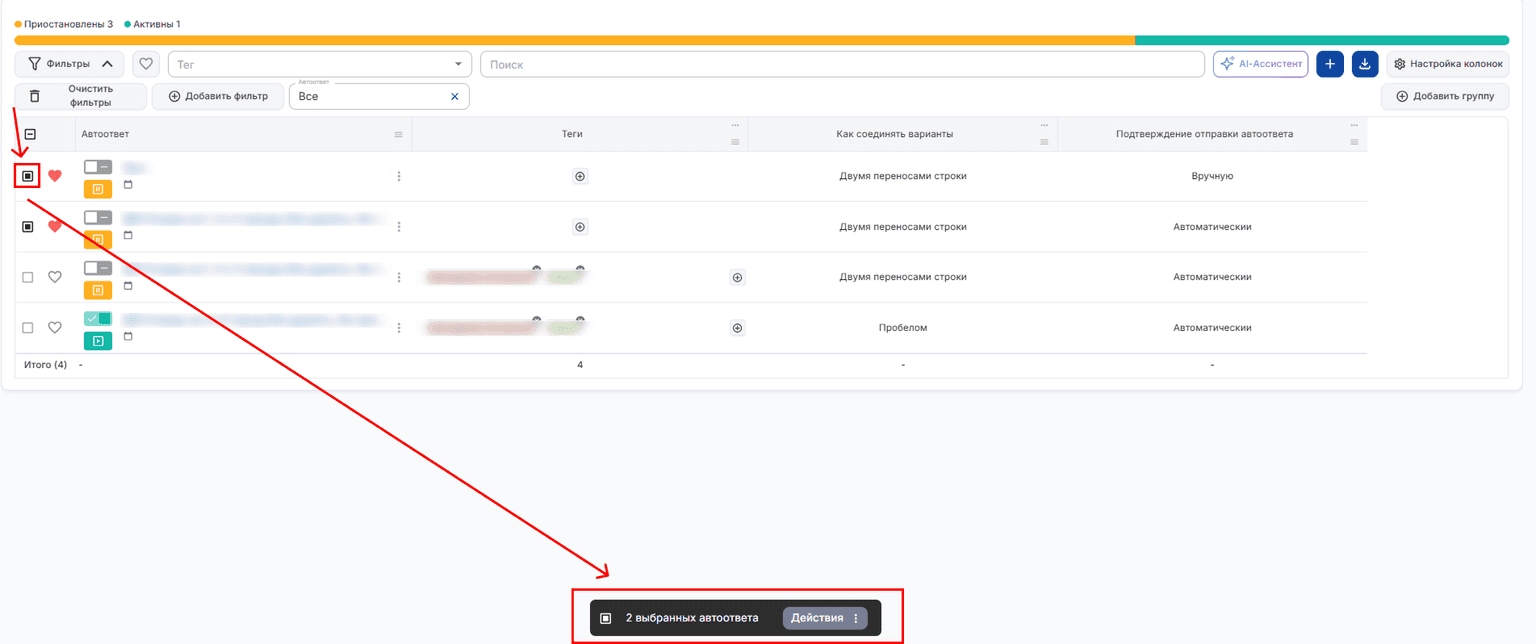This screenshot has height=644, width=1536.
Task: Unfavorite the first row's red heart
Action: click(x=55, y=176)
